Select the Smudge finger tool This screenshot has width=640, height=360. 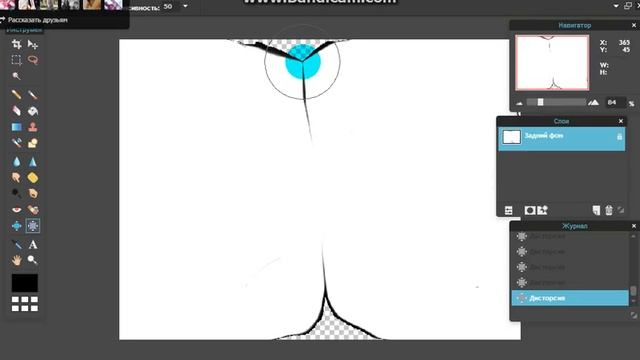click(16, 178)
